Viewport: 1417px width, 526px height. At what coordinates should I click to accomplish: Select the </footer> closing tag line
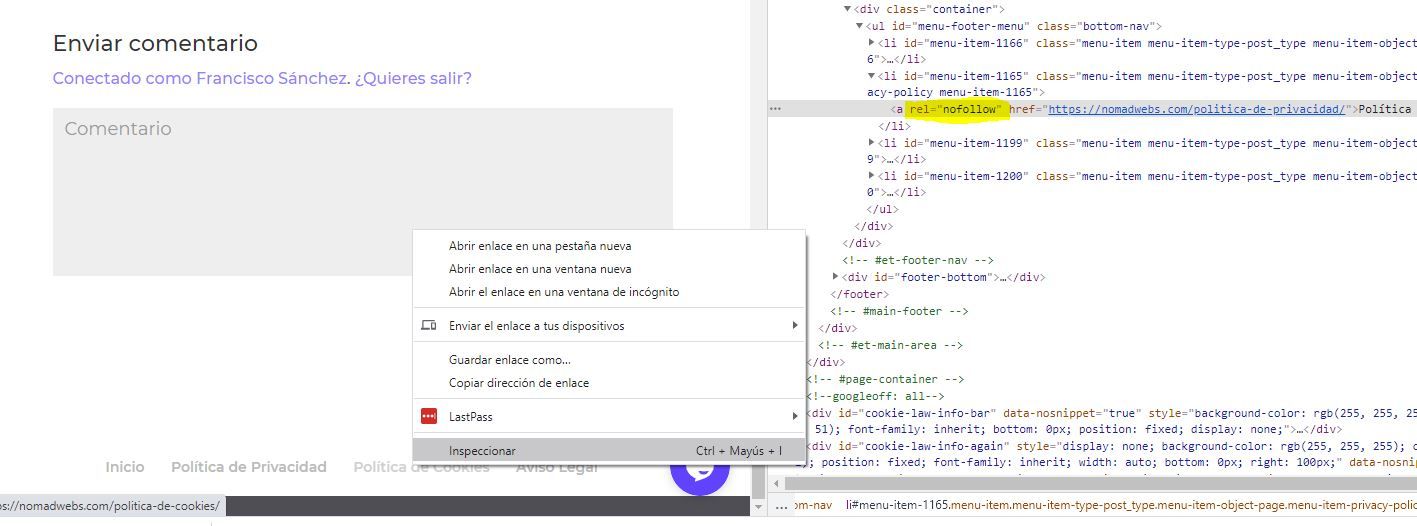click(859, 294)
